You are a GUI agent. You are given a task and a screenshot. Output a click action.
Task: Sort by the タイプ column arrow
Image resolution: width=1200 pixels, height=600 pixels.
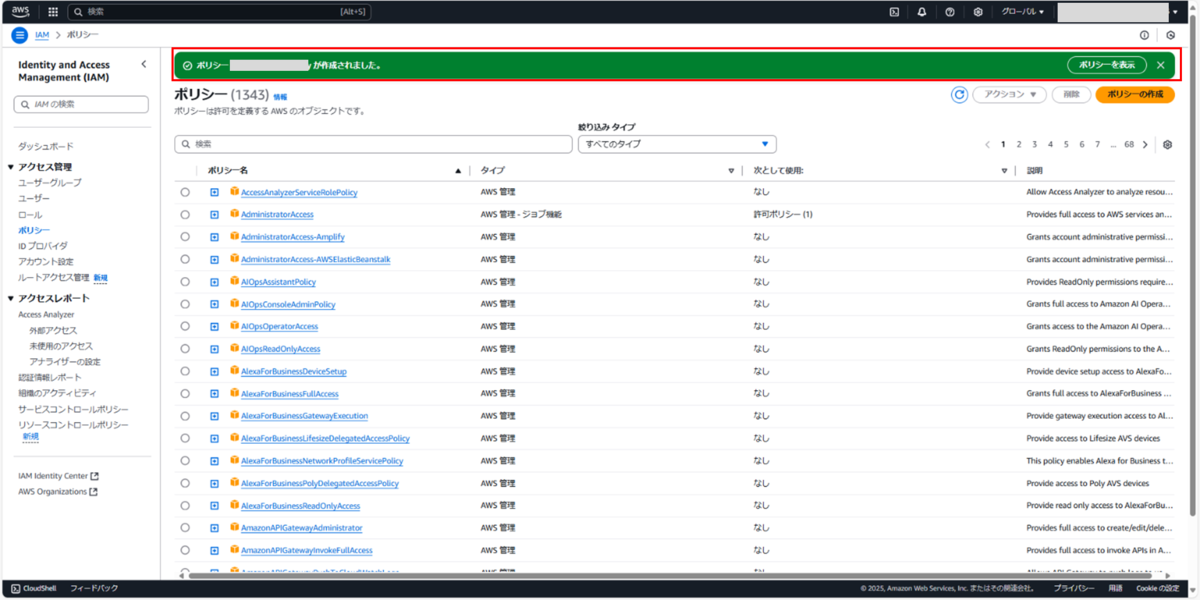click(731, 171)
